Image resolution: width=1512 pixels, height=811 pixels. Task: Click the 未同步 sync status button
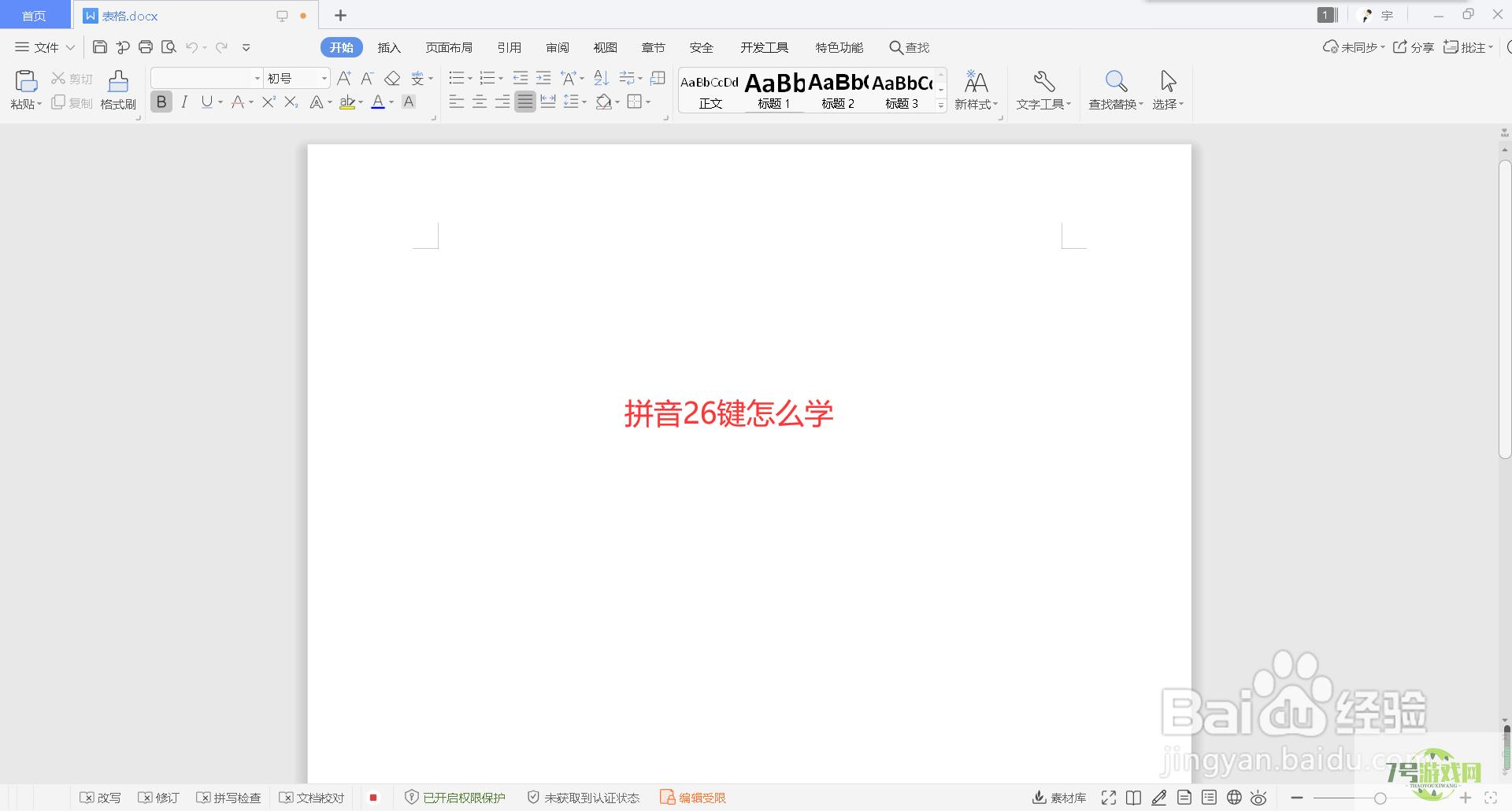click(x=1354, y=47)
